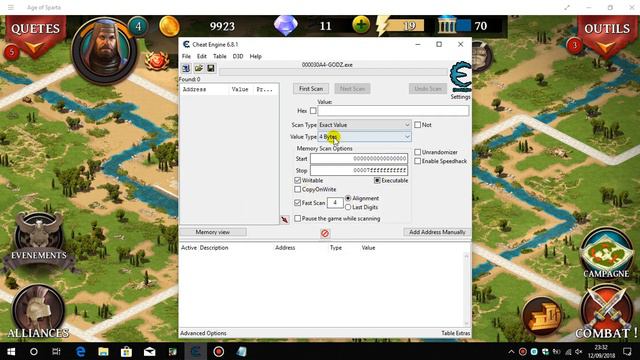The height and width of the screenshot is (360, 640).
Task: Toggle the Writable checkbox
Action: pos(298,180)
